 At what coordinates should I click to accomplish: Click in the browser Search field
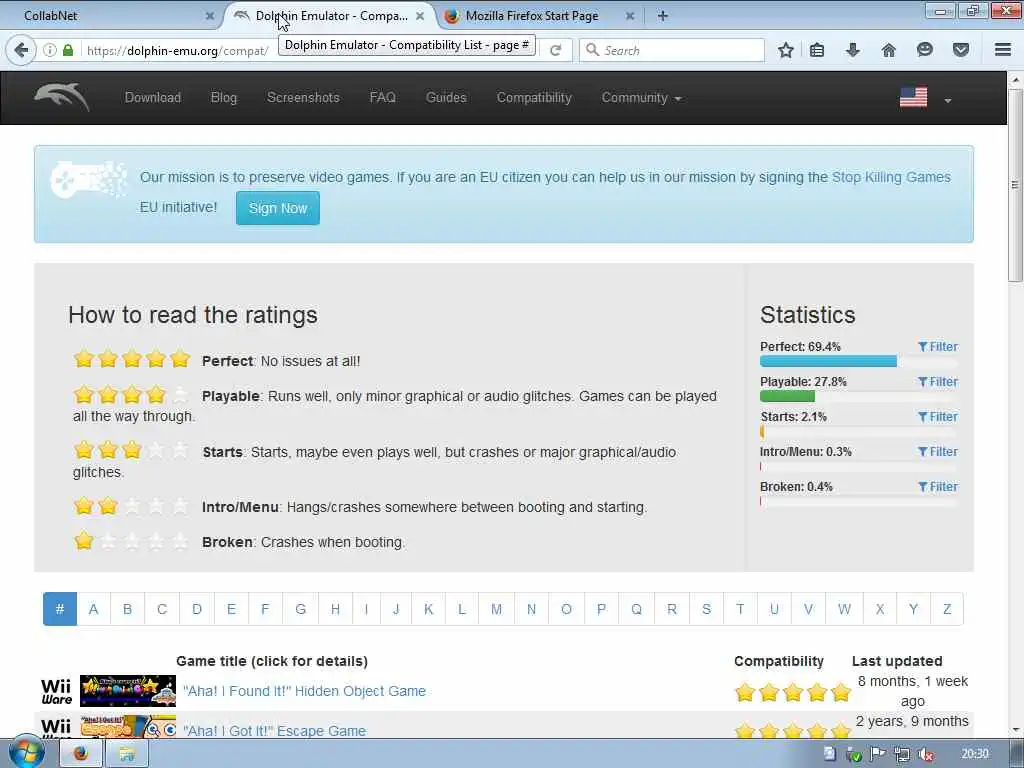point(672,50)
